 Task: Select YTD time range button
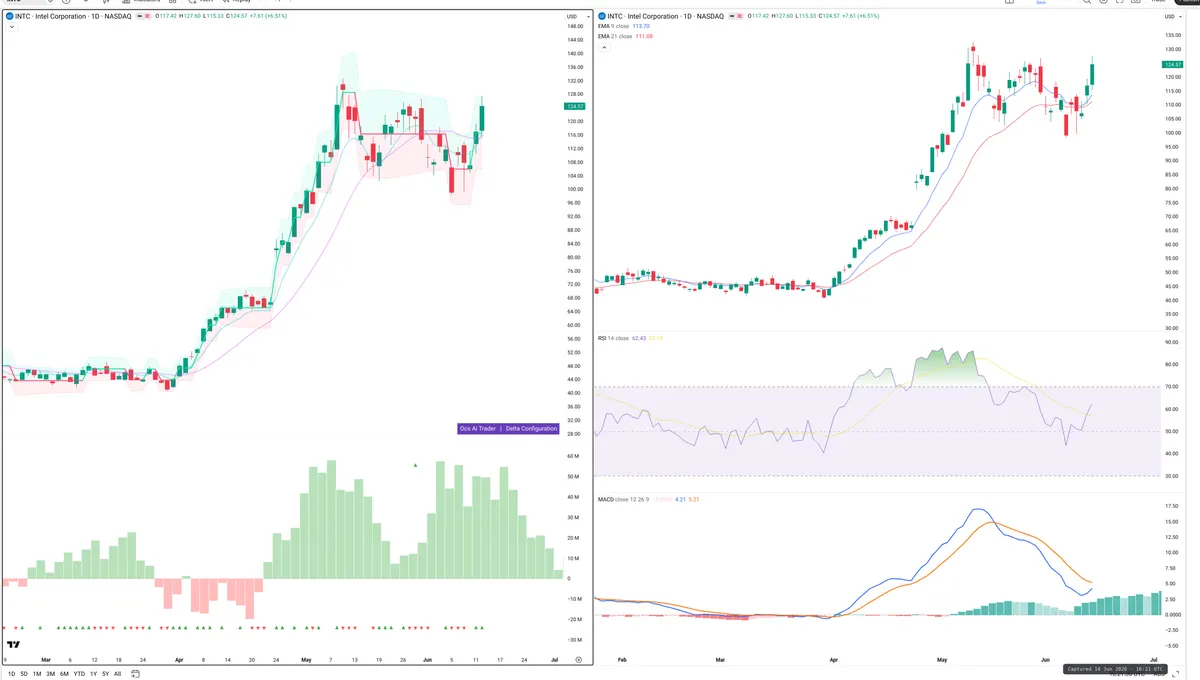coord(79,674)
